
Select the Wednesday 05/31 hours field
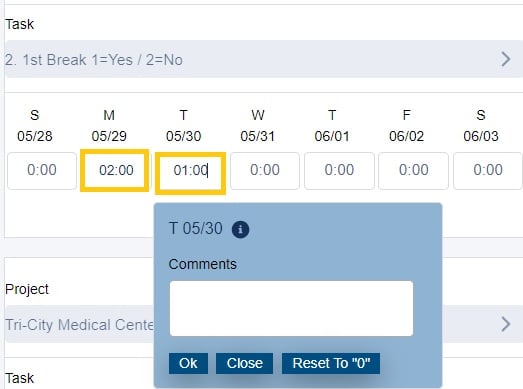coord(265,171)
